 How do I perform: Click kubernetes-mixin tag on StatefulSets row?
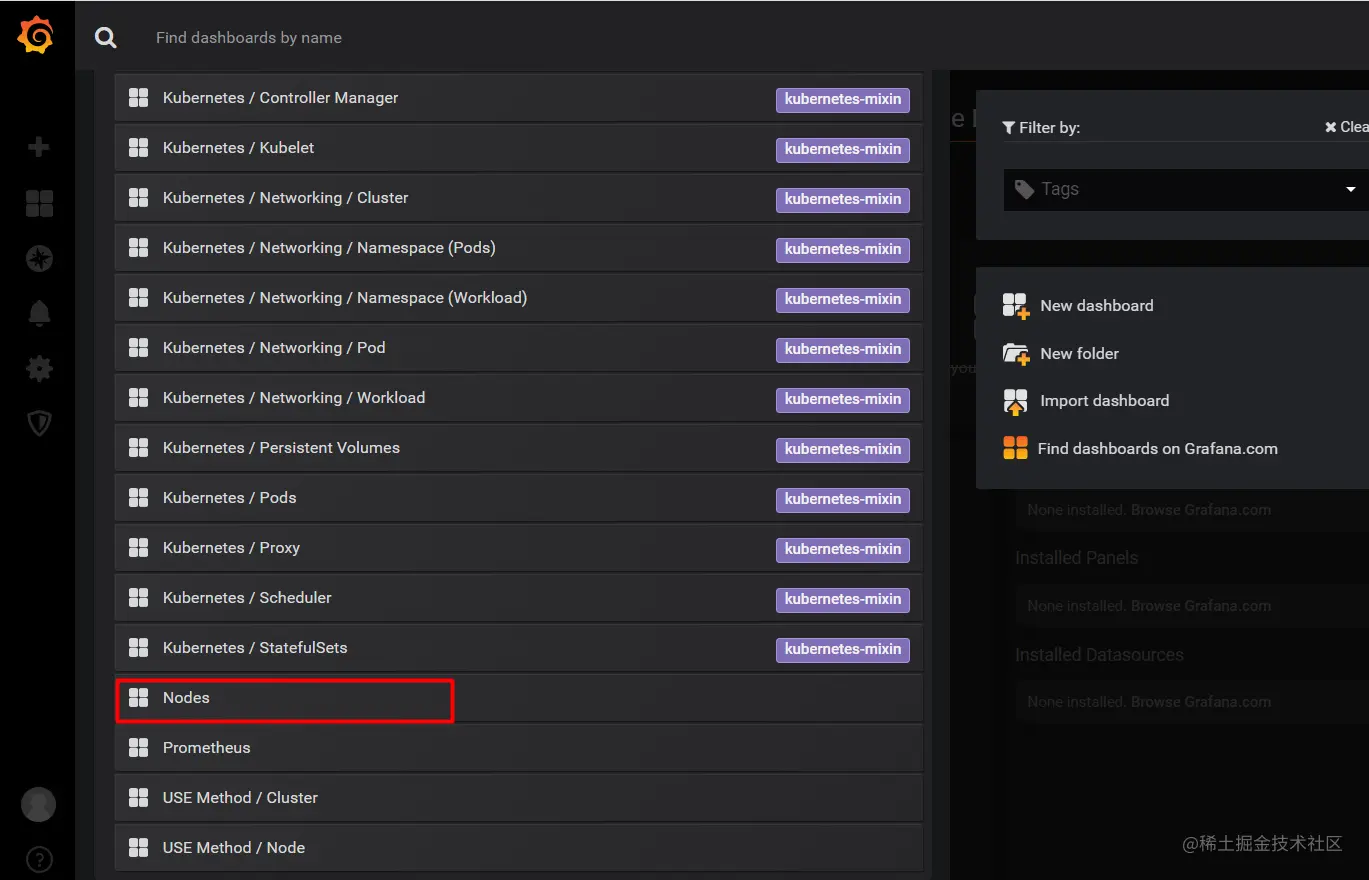[843, 649]
